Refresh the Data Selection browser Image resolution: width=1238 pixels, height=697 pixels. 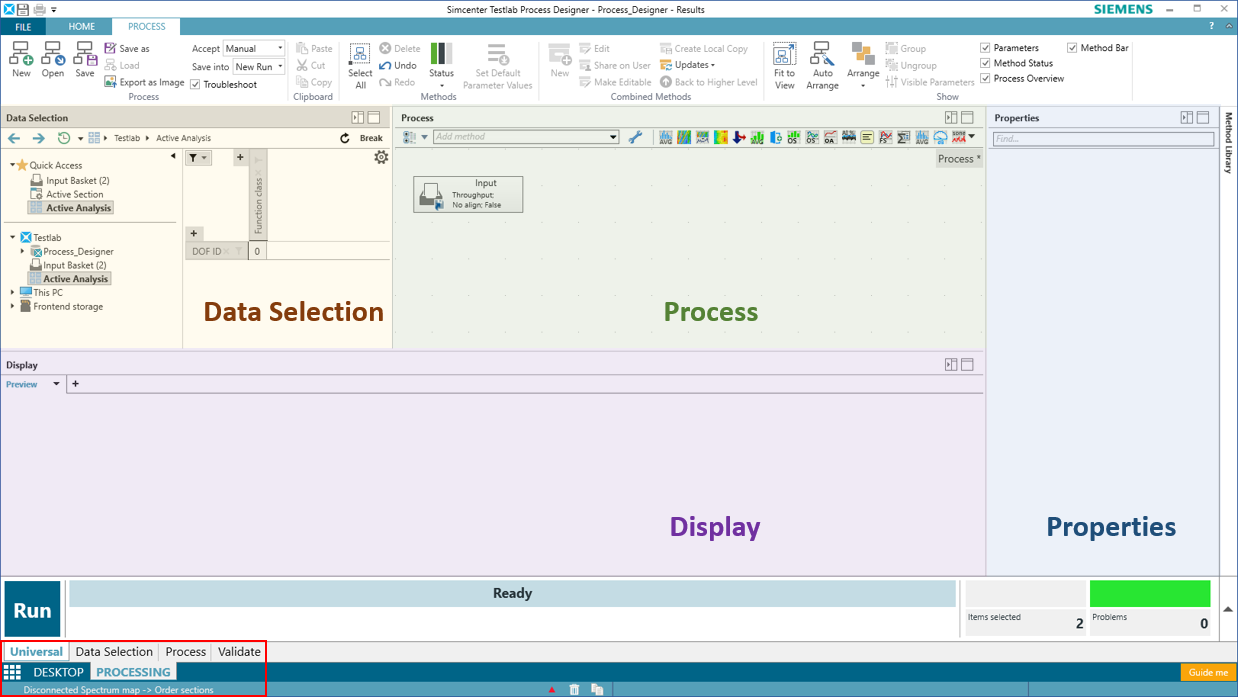[345, 138]
